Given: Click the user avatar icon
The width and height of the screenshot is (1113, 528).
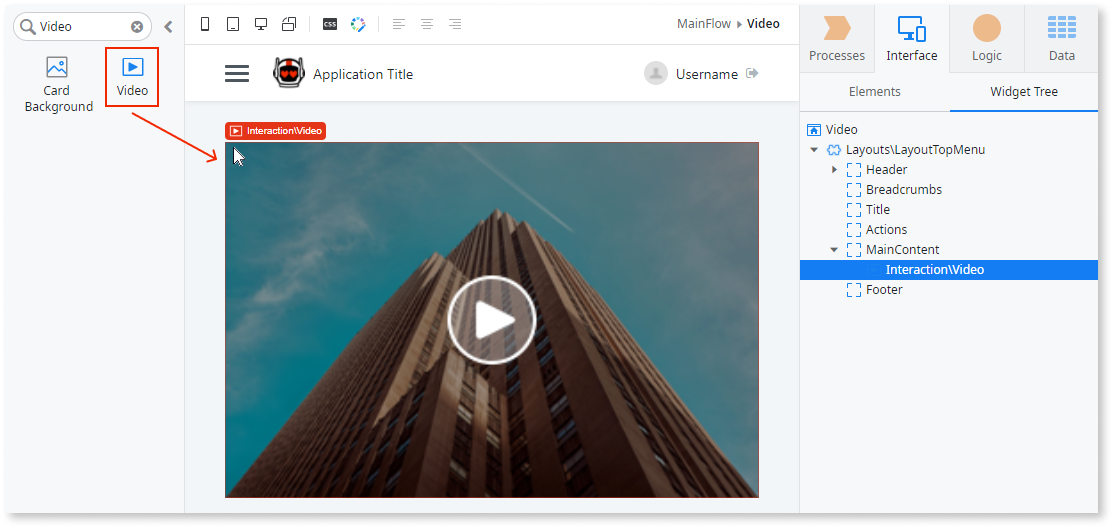Looking at the screenshot, I should 656,73.
